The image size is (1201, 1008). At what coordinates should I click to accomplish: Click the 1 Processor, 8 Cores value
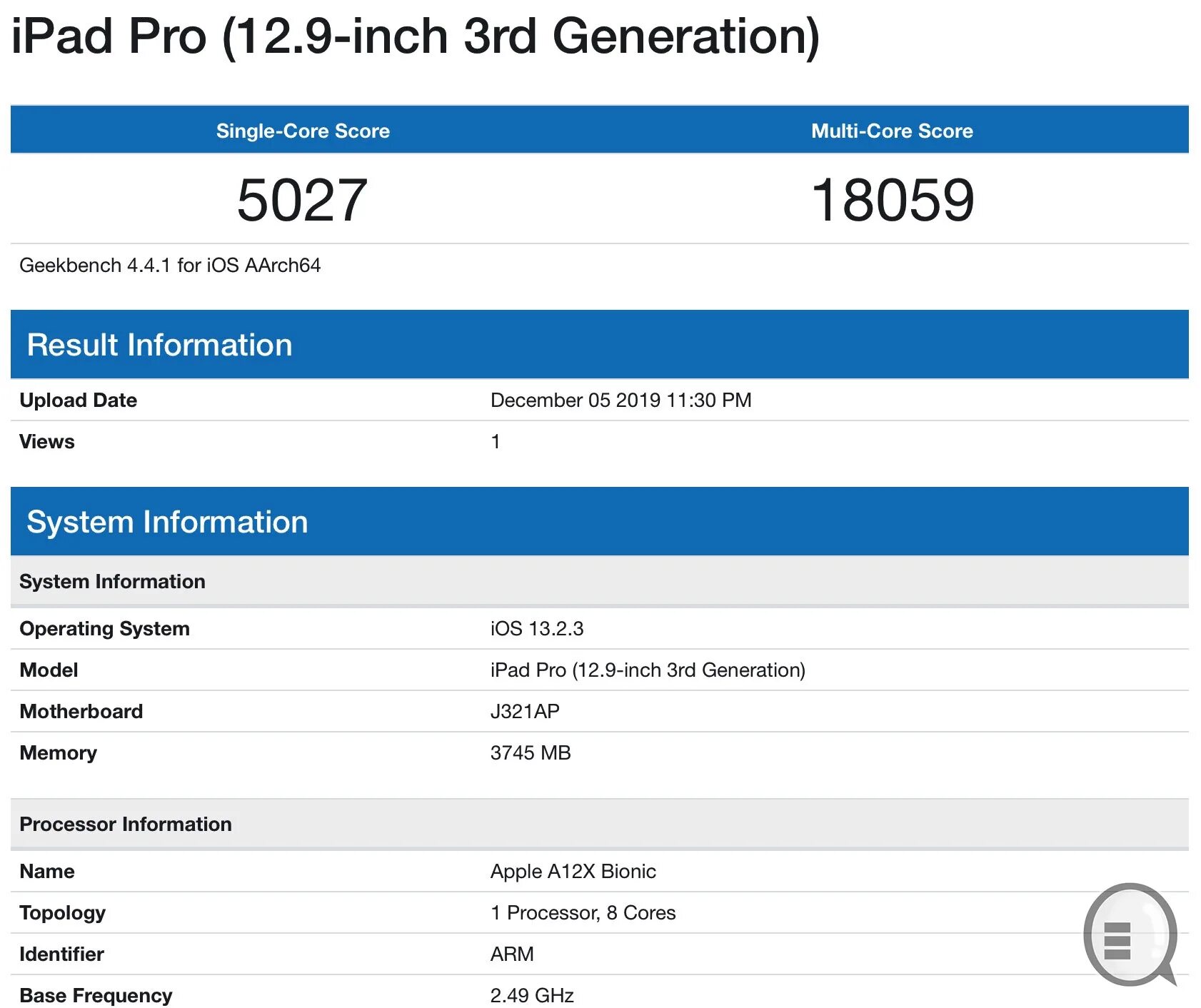point(583,913)
